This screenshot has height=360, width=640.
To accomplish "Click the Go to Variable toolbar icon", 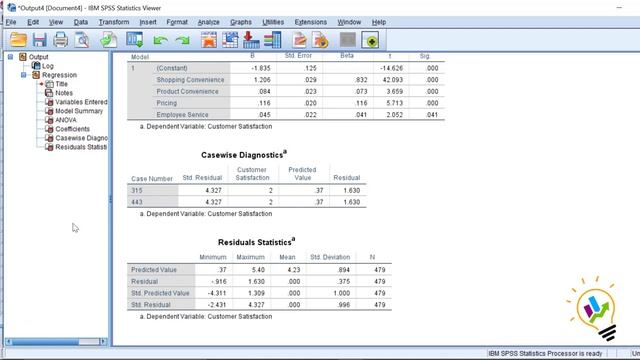I will click(251, 40).
